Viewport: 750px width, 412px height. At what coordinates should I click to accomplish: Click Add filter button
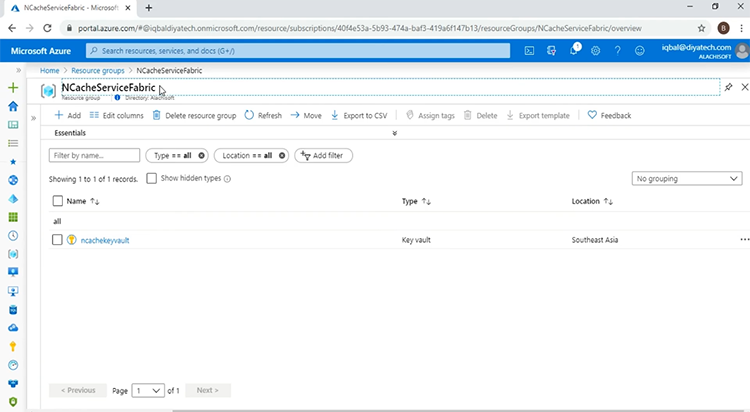[x=323, y=156]
